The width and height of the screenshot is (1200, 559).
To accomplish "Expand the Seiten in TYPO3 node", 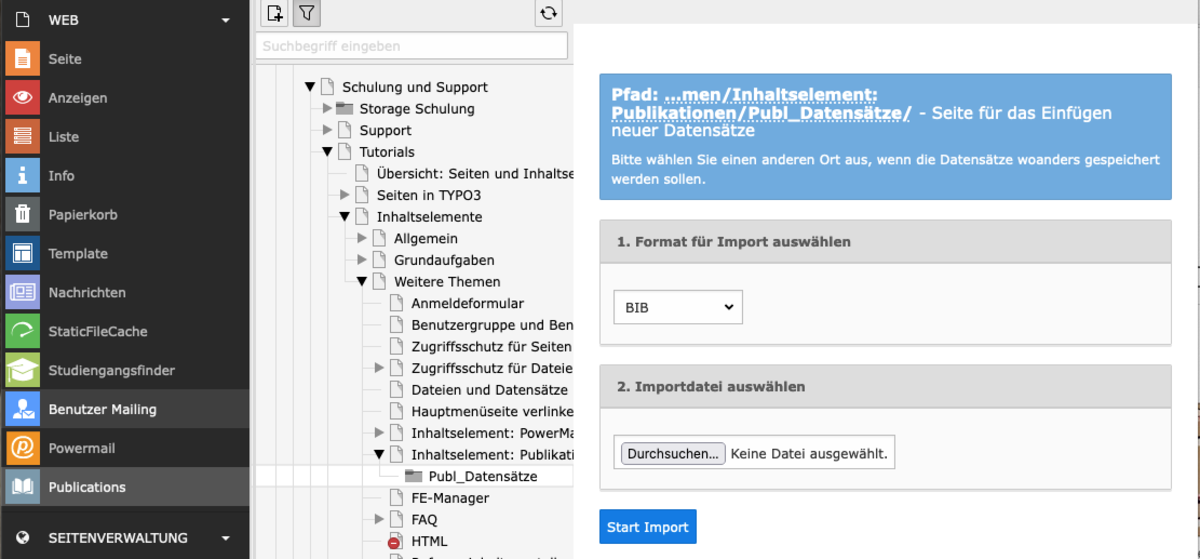I will pyautogui.click(x=345, y=195).
